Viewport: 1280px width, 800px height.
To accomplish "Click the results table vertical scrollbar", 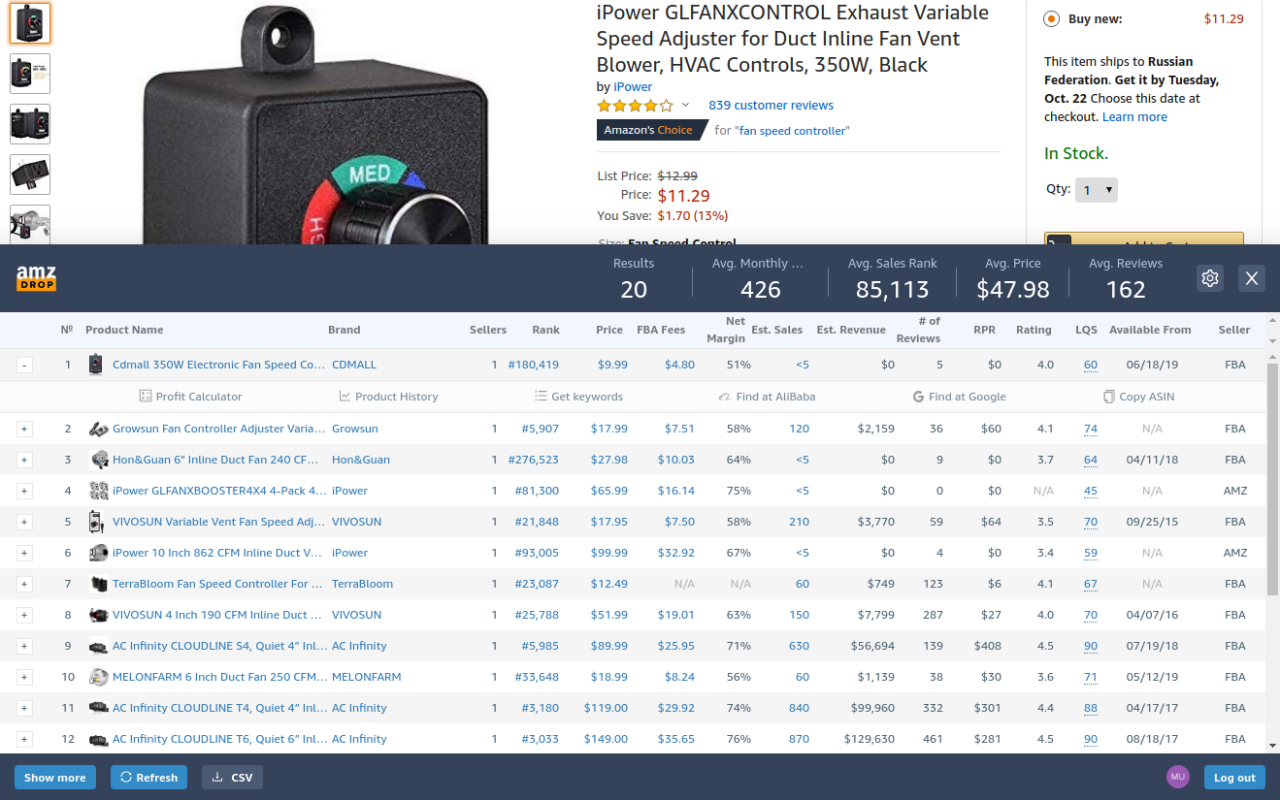I will click(1273, 480).
